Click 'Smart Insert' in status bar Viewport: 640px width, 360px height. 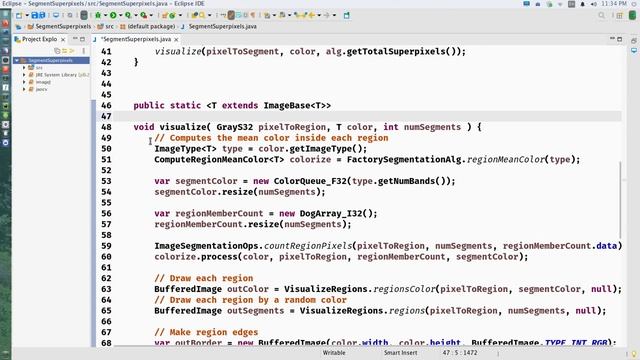tap(400, 353)
